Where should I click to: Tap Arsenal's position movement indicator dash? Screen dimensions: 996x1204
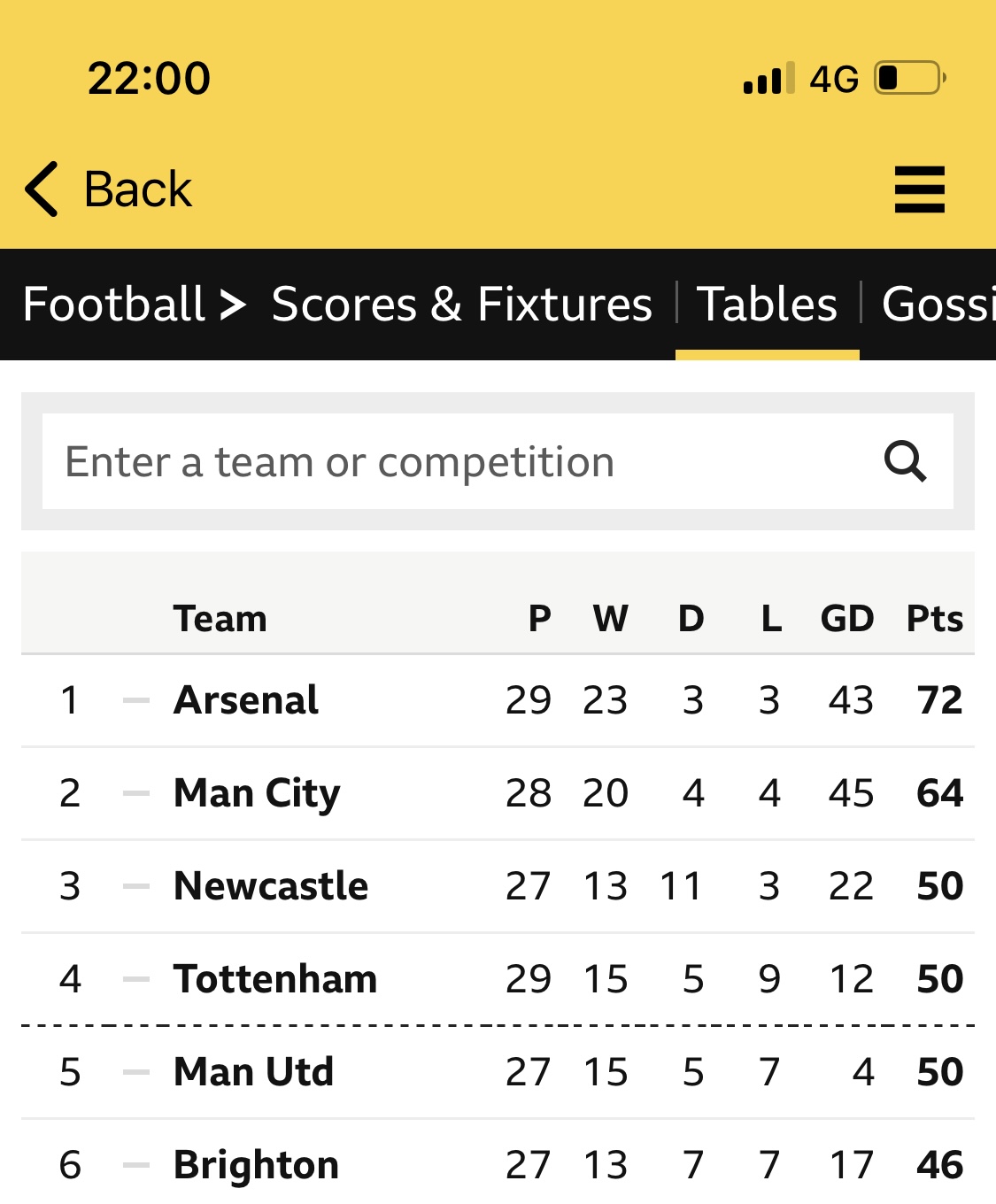(x=136, y=700)
